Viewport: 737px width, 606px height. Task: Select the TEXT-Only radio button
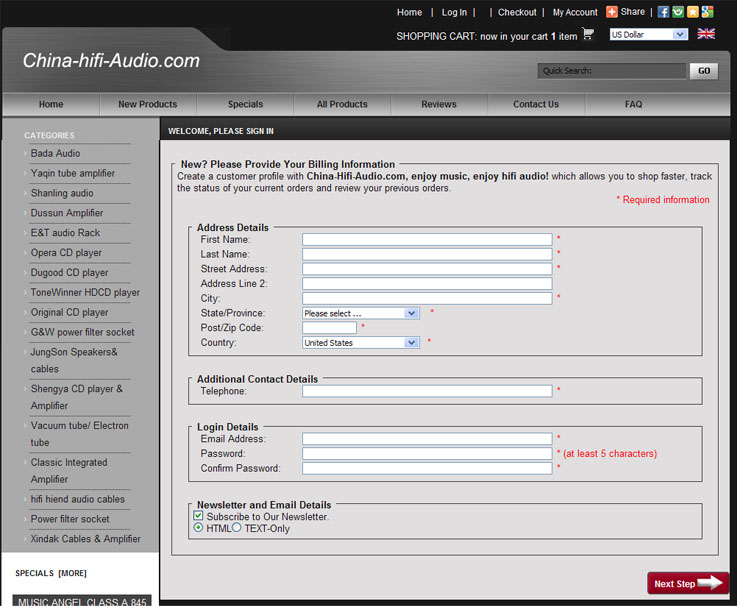point(236,527)
